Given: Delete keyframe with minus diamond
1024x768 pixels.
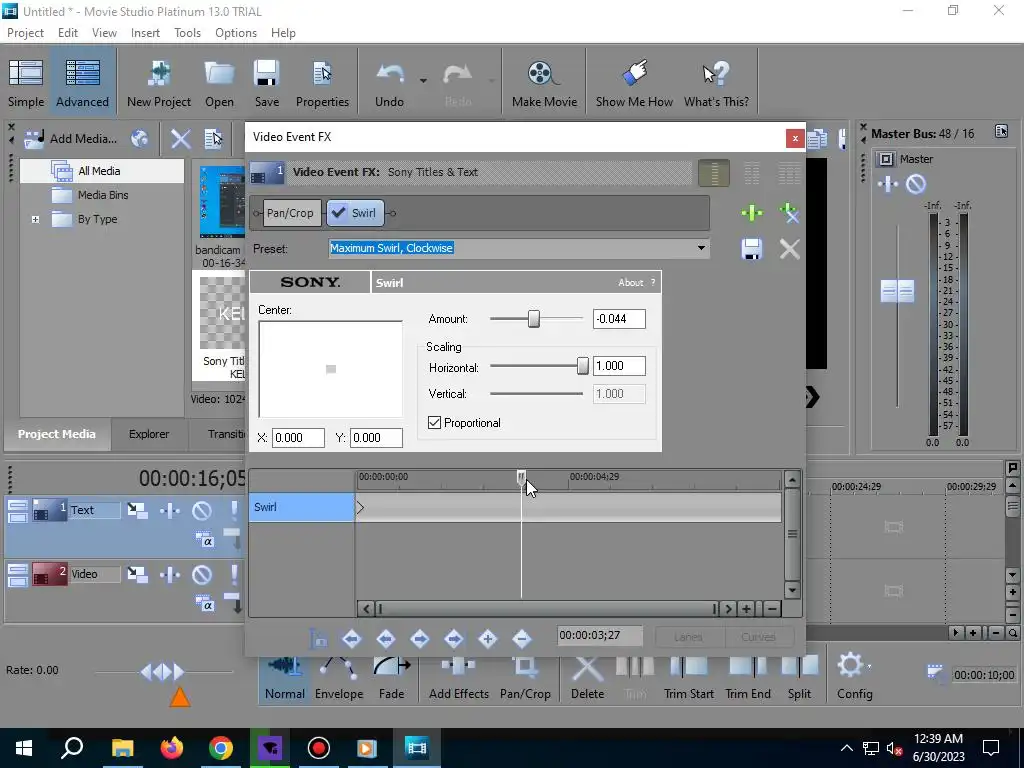Looking at the screenshot, I should (522, 639).
